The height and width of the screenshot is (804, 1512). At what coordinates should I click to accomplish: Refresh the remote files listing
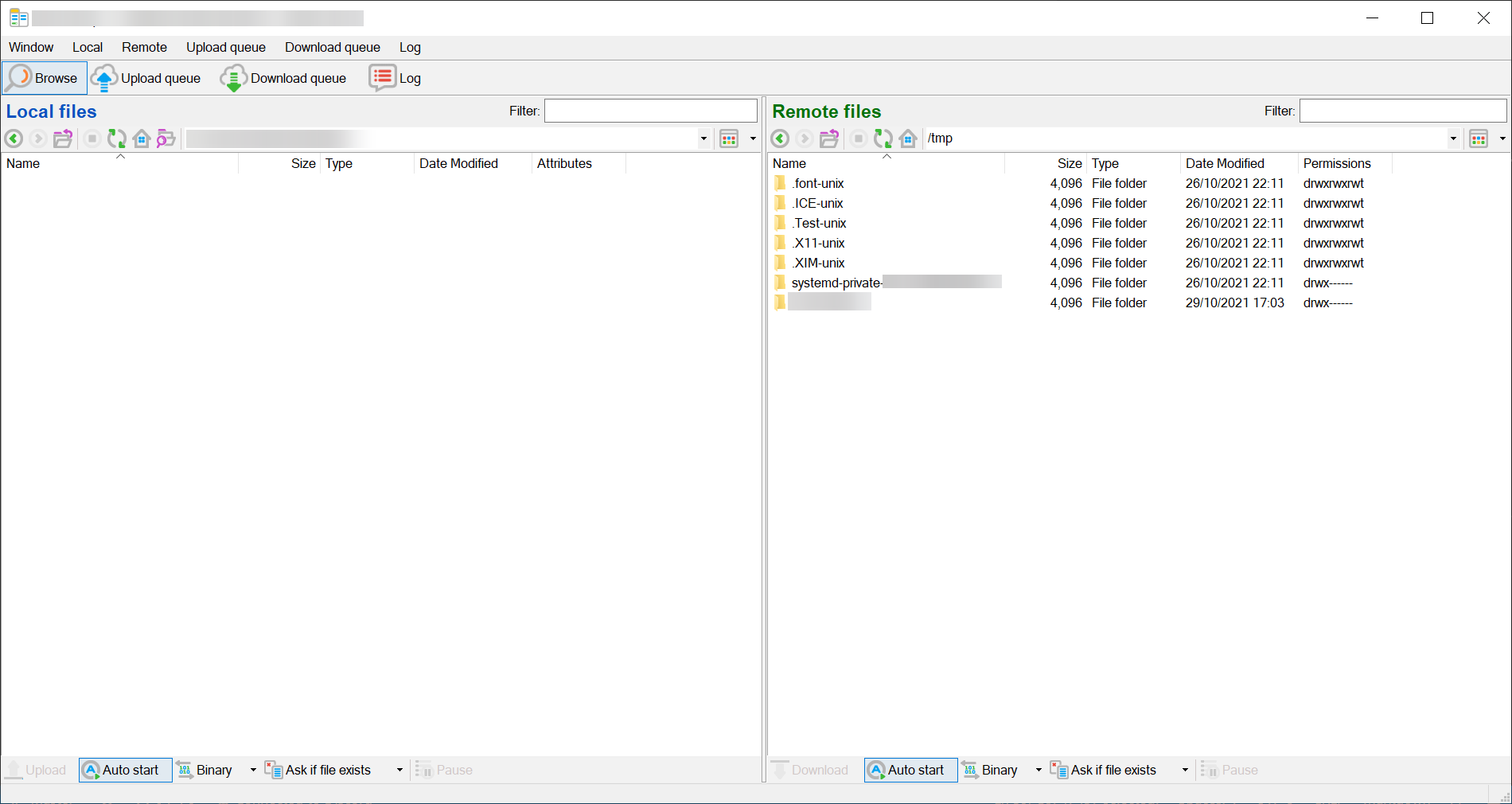click(x=883, y=139)
